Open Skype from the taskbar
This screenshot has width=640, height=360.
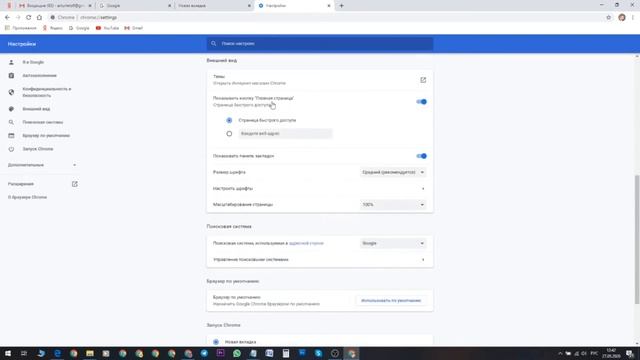pyautogui.click(x=318, y=353)
